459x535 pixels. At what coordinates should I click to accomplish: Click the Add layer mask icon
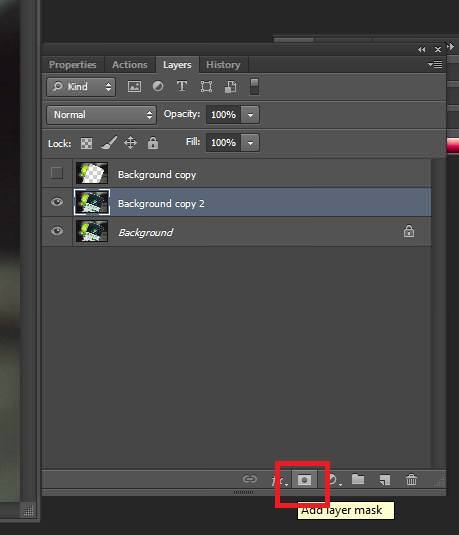304,480
